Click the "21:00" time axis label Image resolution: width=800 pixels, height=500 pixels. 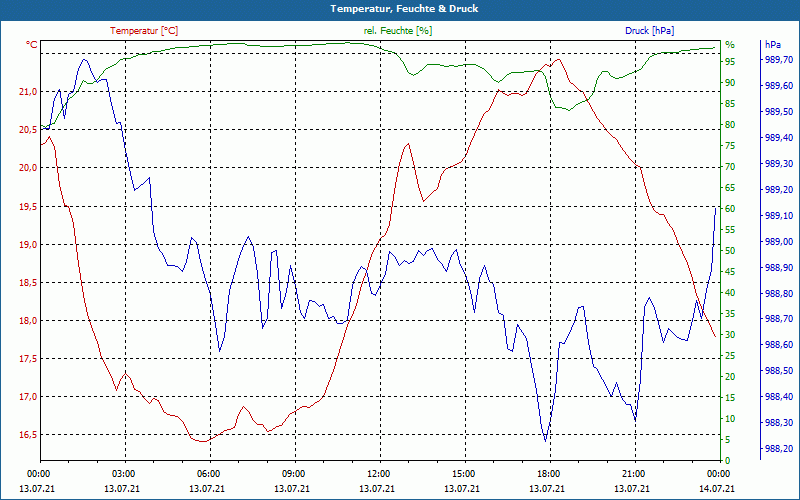[633, 474]
